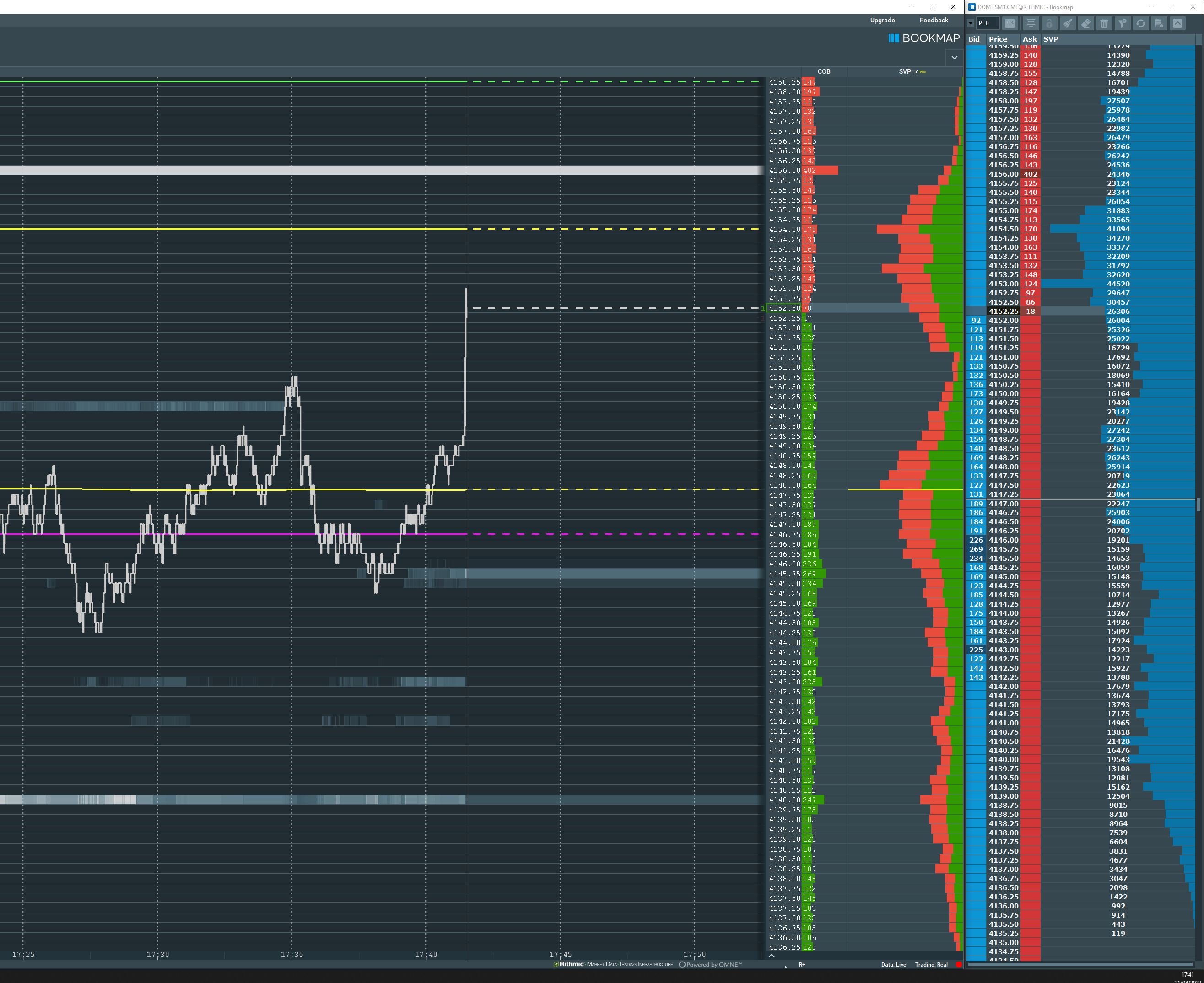Collapse DOM toolbar with up-chevron button

(1177, 23)
